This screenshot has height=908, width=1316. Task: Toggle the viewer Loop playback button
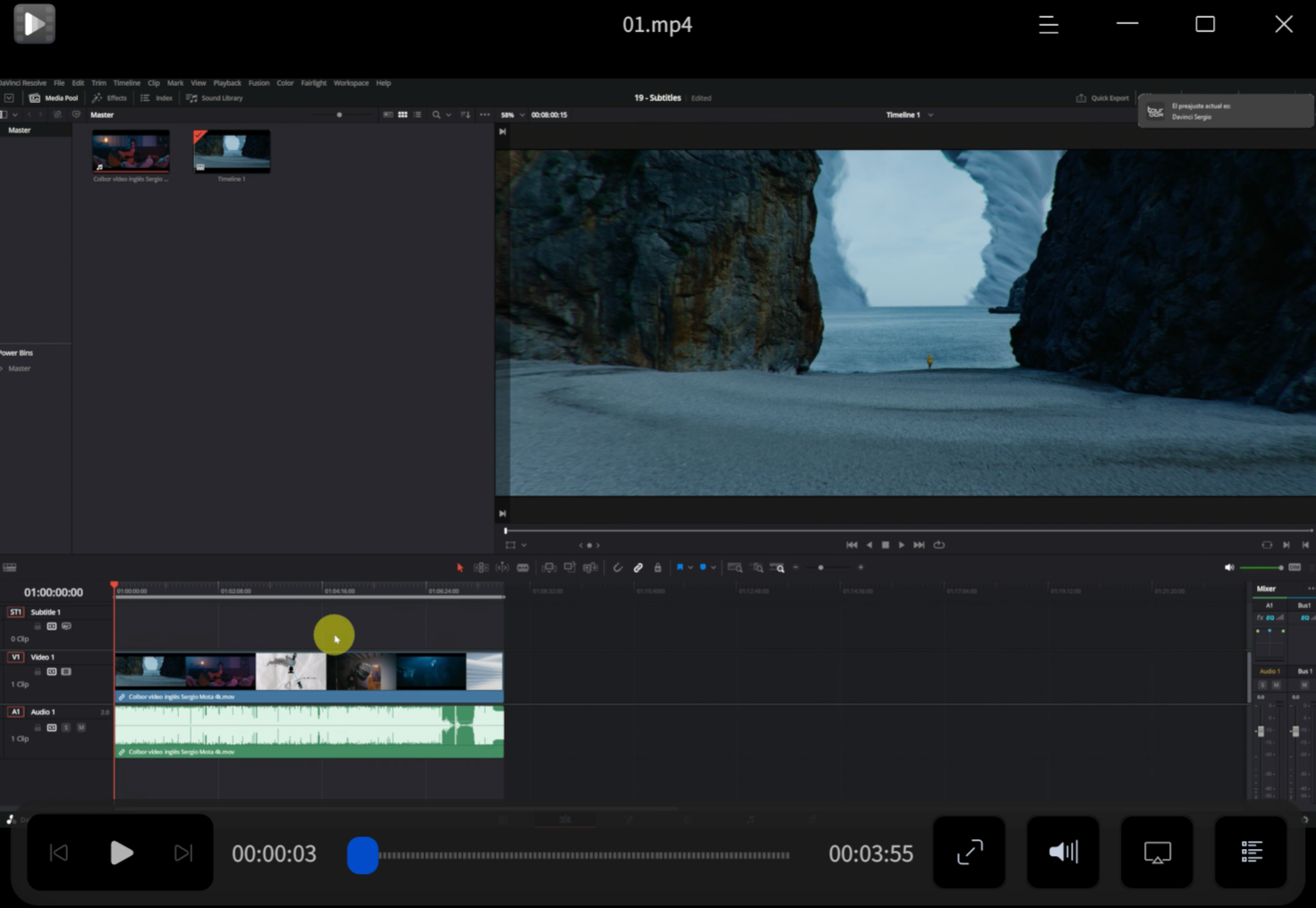pyautogui.click(x=939, y=545)
